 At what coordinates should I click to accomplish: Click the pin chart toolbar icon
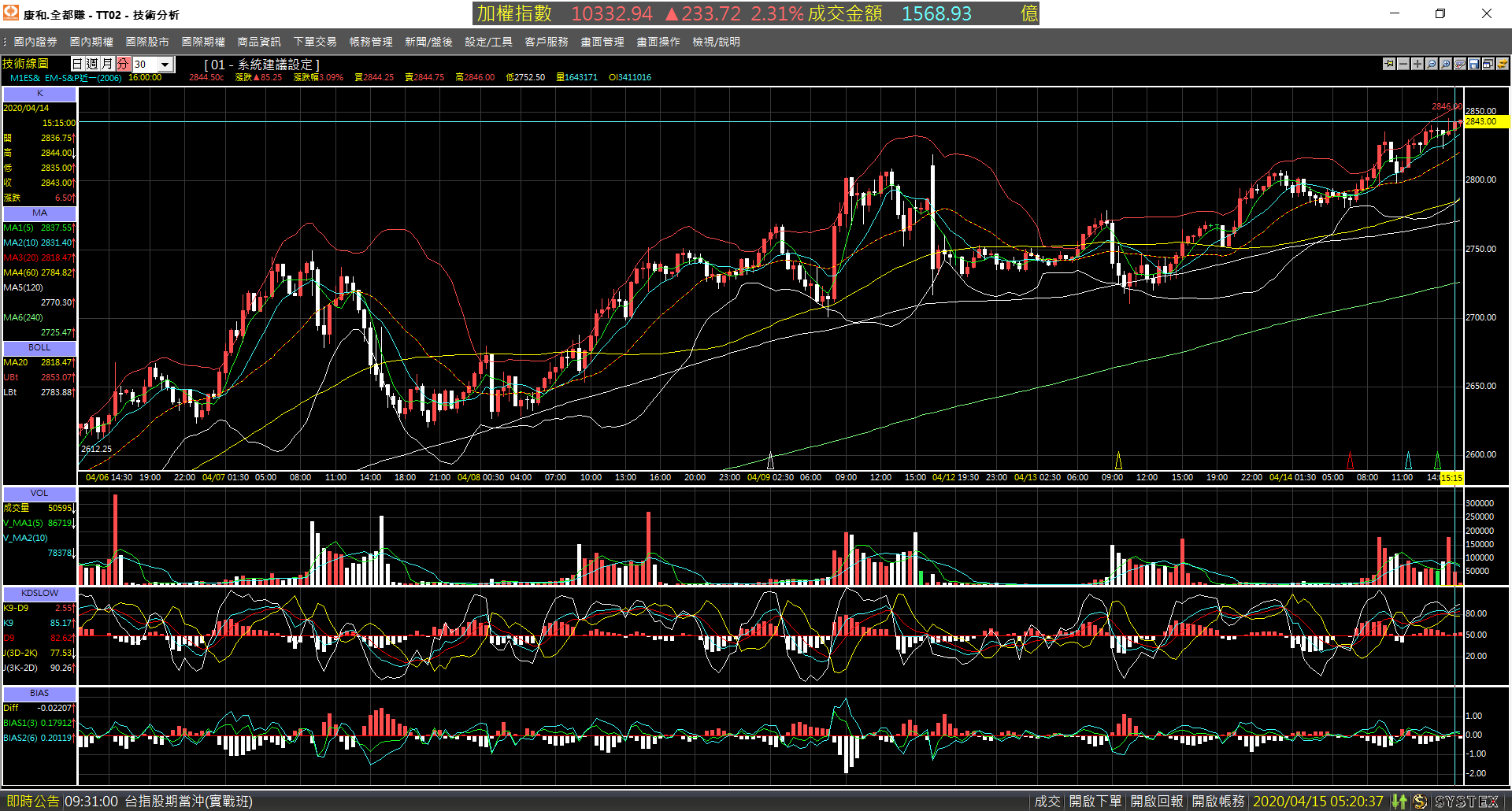coord(1389,64)
